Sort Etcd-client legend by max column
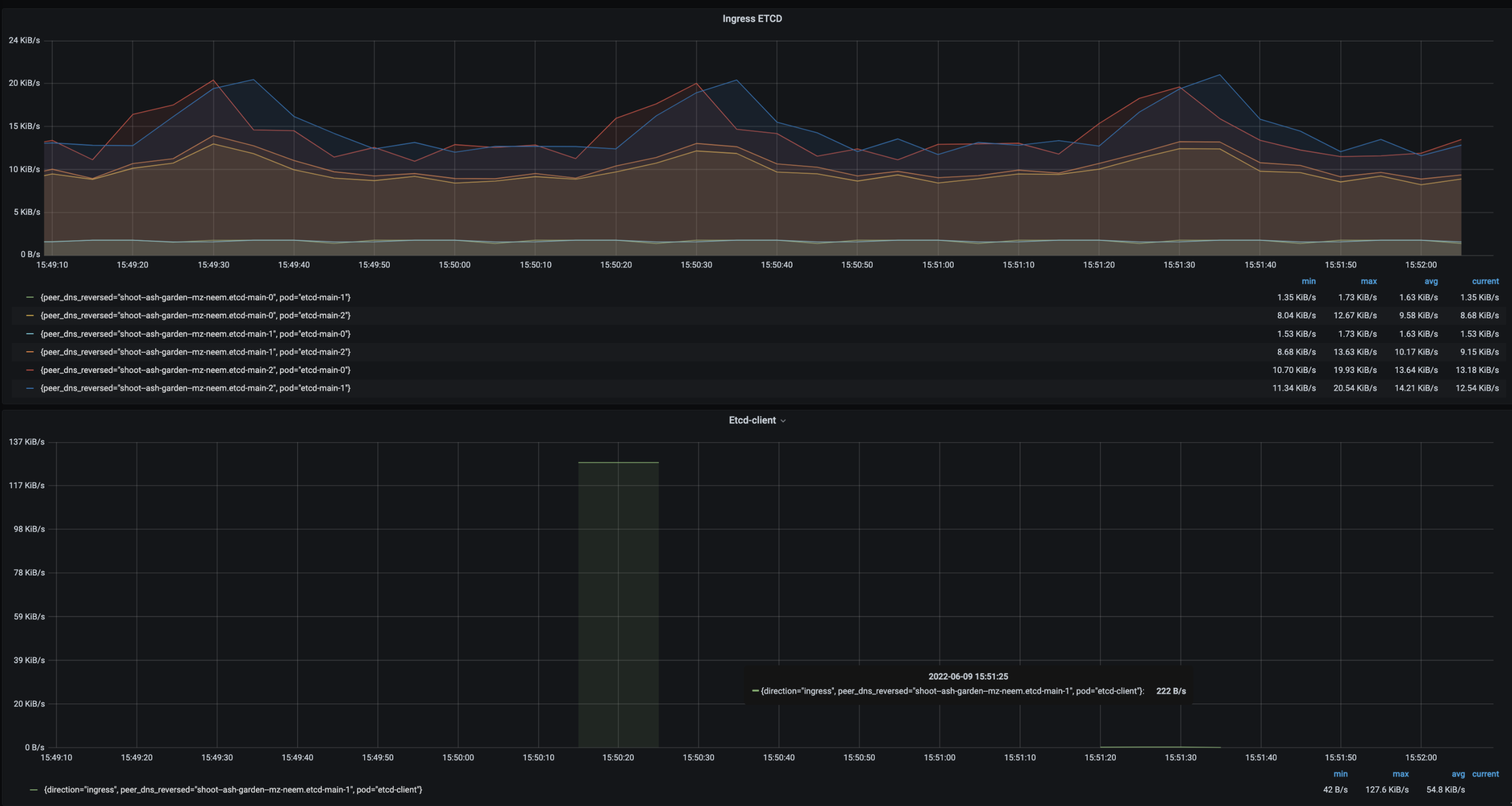 click(x=1401, y=774)
